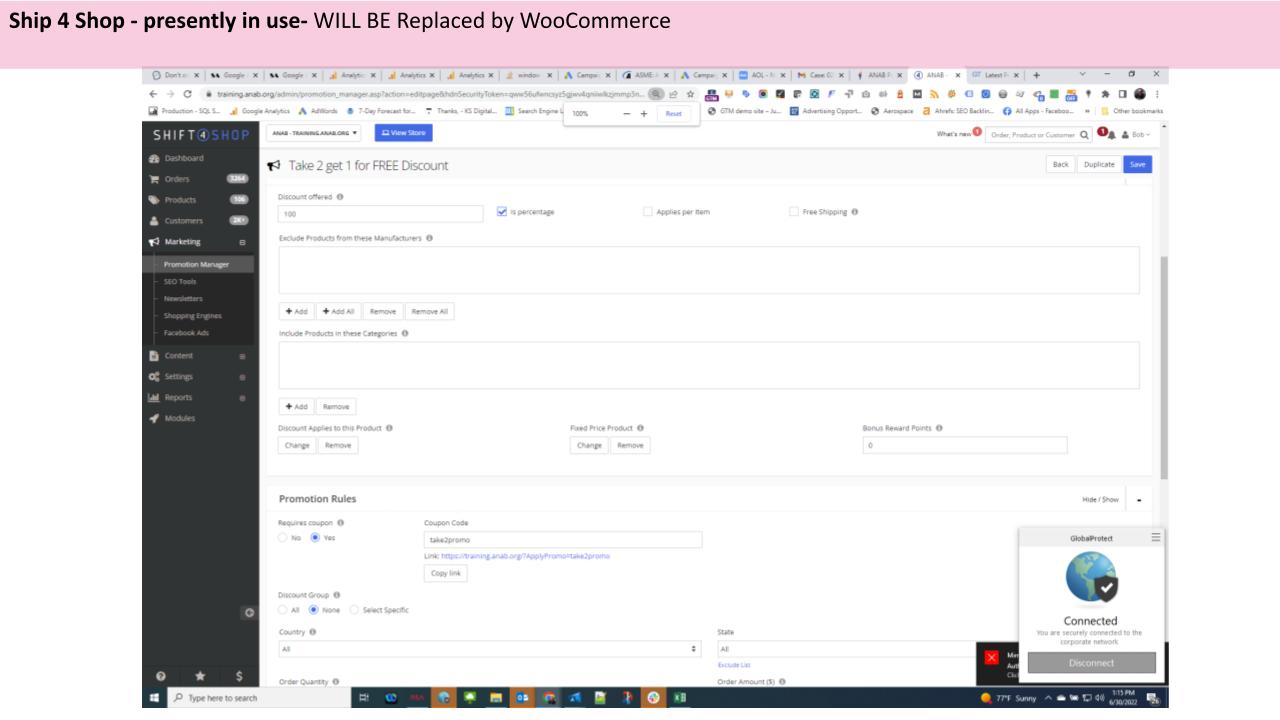
Task: Click the Modules rocket icon
Action: (155, 417)
